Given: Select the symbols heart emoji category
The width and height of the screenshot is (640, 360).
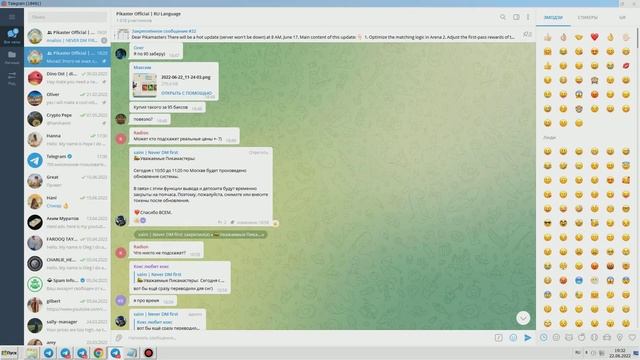Looking at the screenshot, I should tap(632, 337).
